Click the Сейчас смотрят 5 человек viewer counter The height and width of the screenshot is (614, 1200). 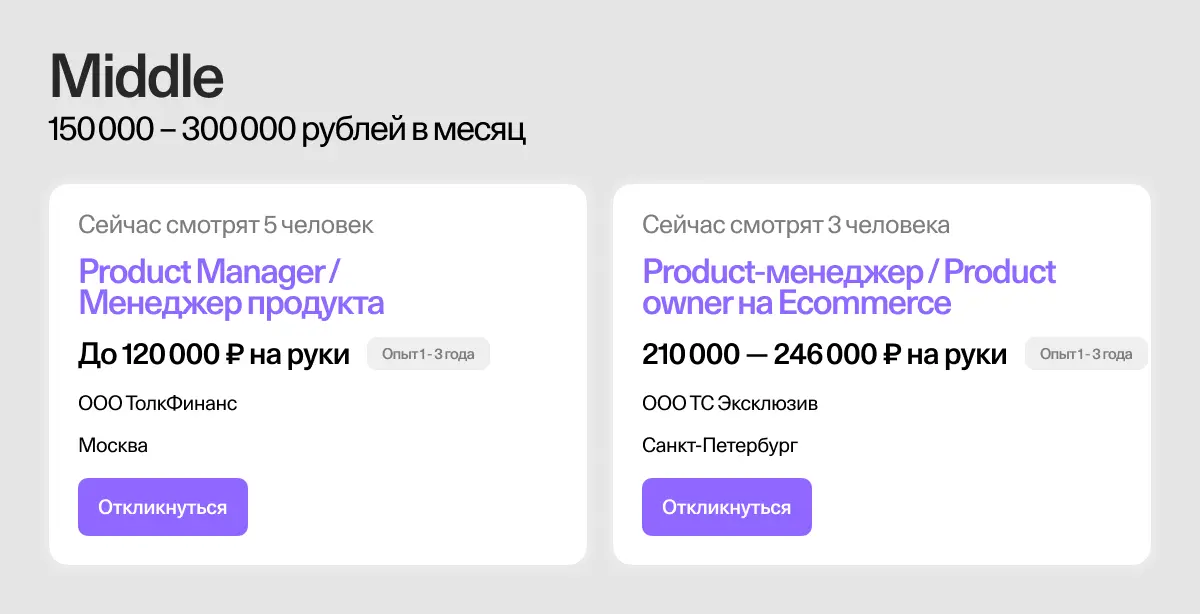(227, 225)
